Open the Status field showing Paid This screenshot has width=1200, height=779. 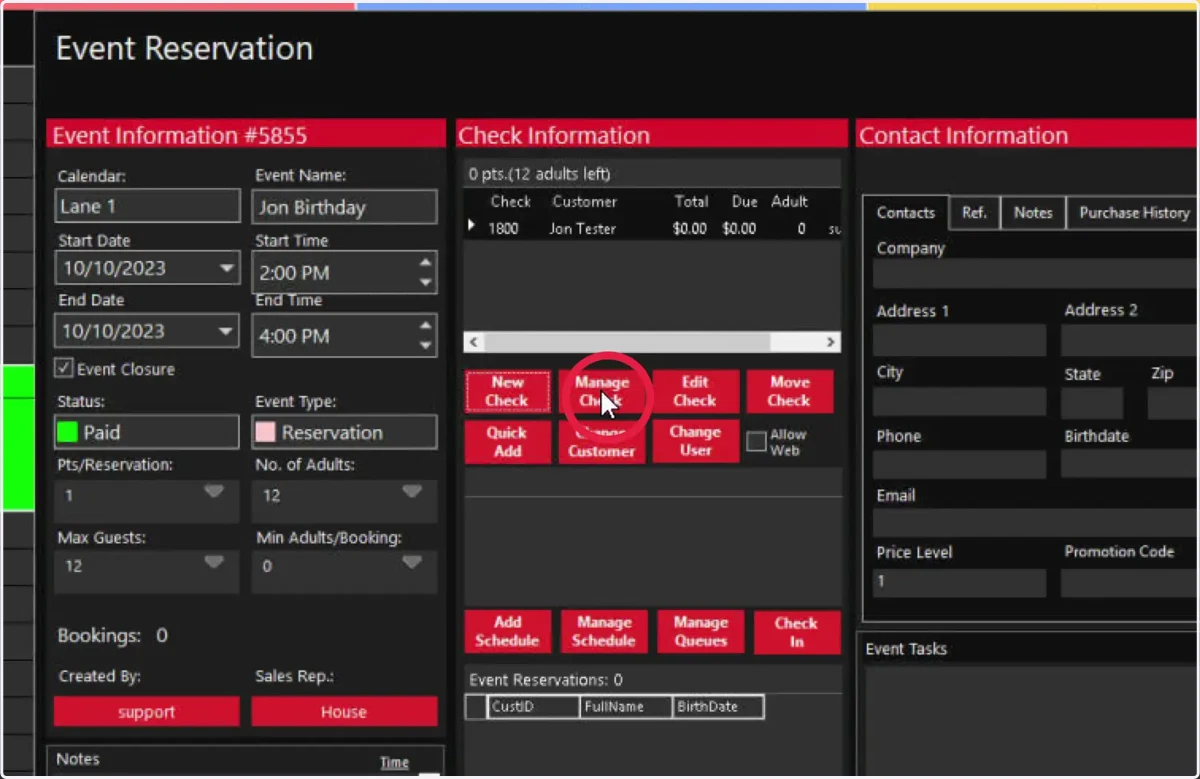coord(147,433)
